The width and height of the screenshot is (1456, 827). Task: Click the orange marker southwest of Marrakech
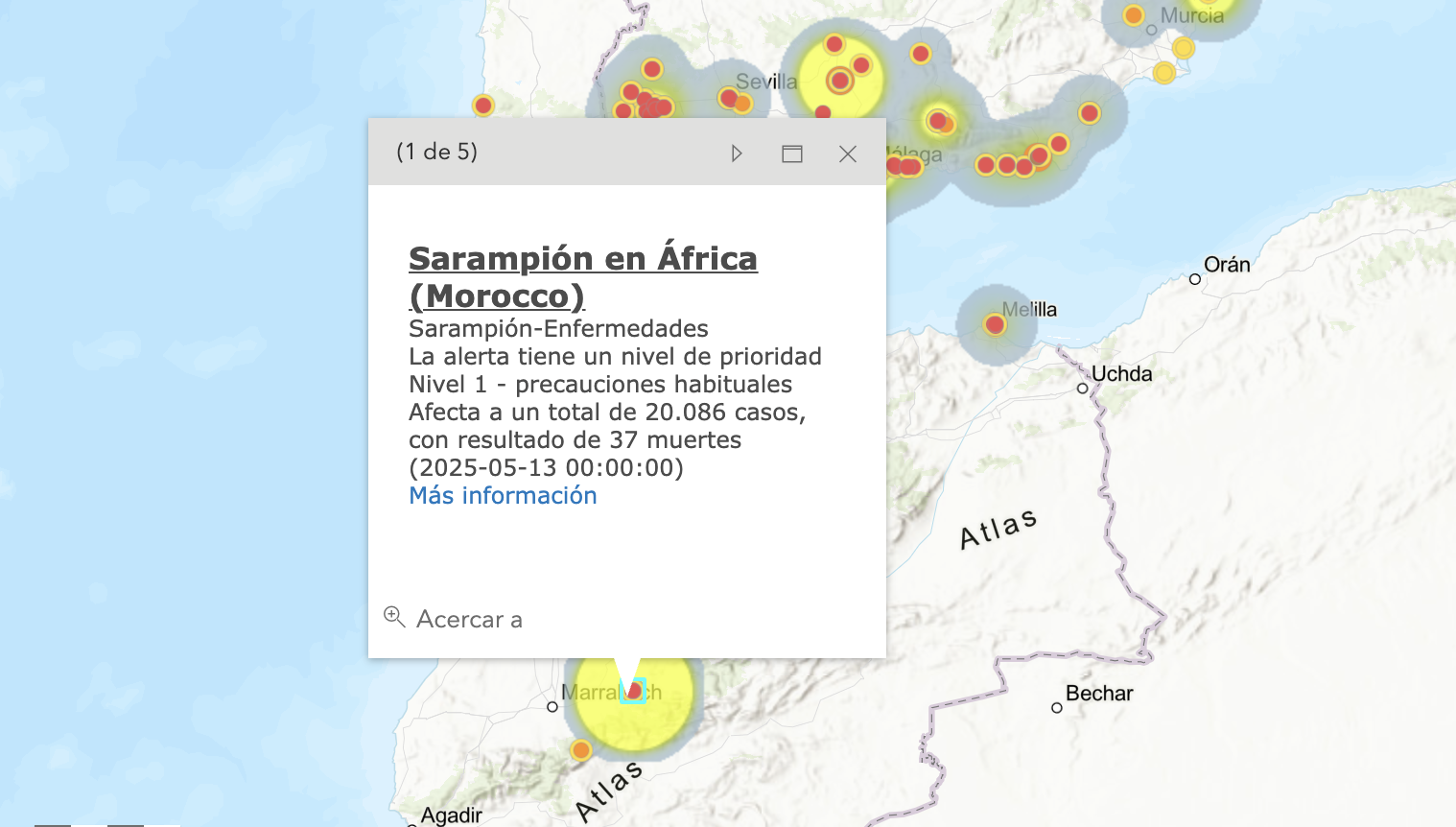click(x=580, y=750)
